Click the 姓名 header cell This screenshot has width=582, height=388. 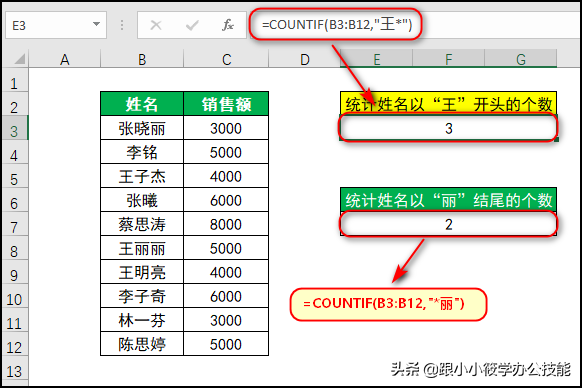tap(142, 104)
